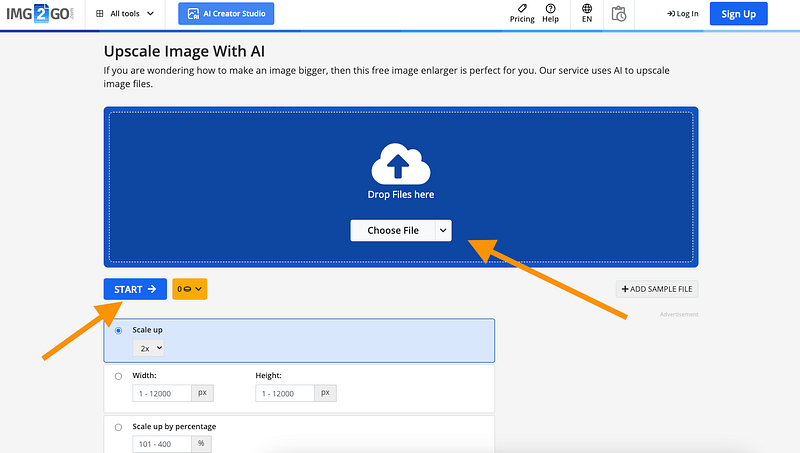Expand the All tools dropdown

click(x=125, y=14)
